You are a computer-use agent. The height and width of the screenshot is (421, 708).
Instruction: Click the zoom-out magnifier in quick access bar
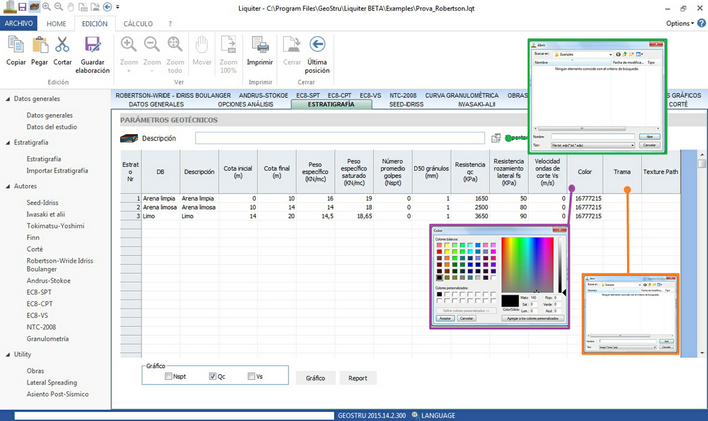pos(59,7)
